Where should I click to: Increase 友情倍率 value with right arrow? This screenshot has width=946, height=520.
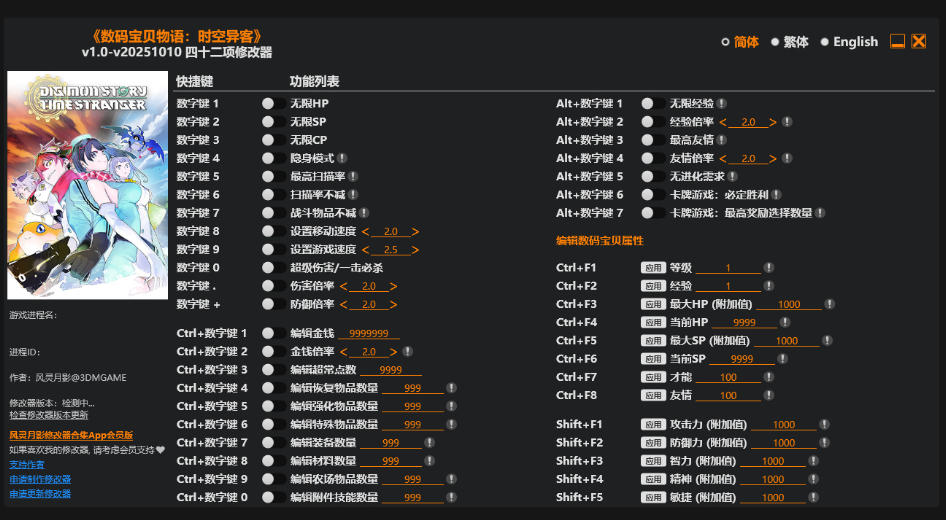(x=773, y=158)
